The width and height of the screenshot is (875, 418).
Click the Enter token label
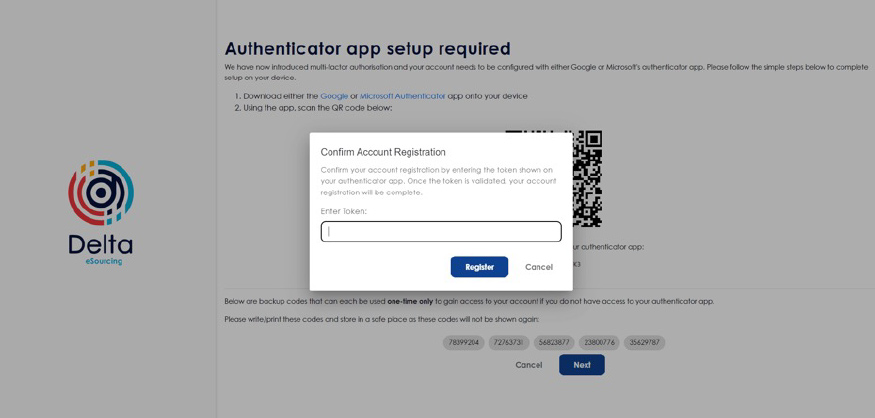[343, 211]
